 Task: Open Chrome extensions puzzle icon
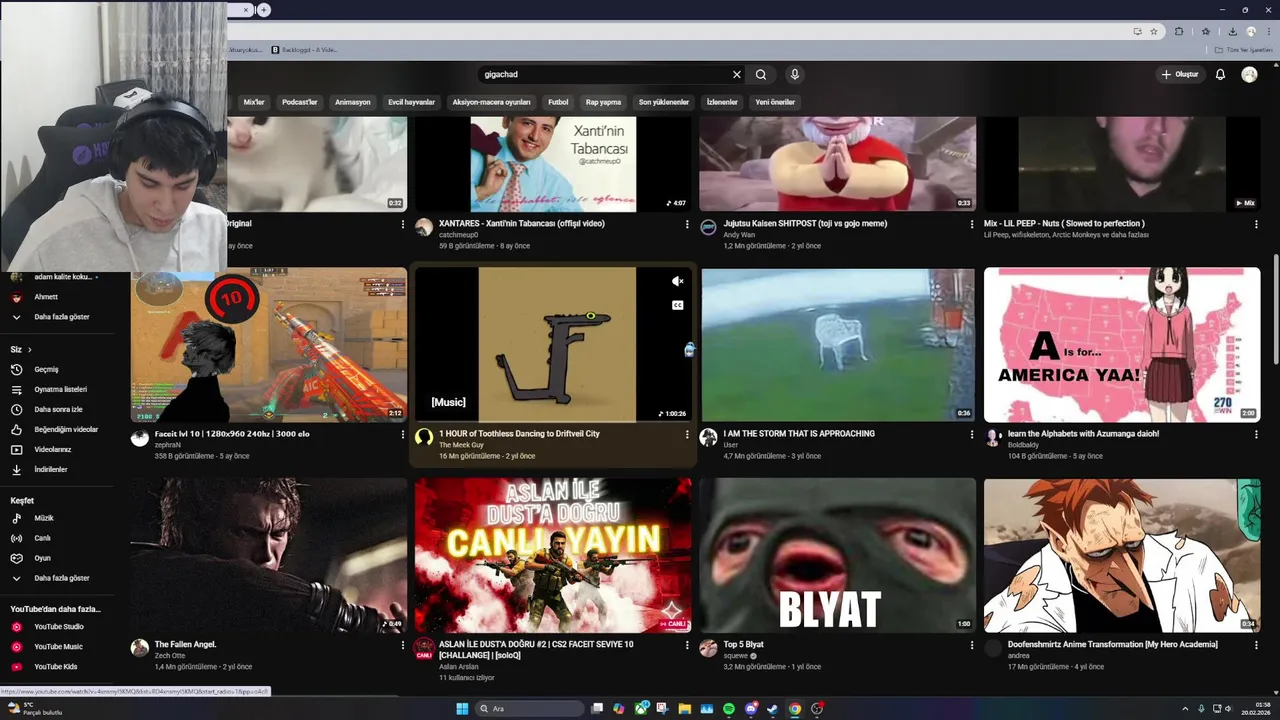(1179, 31)
